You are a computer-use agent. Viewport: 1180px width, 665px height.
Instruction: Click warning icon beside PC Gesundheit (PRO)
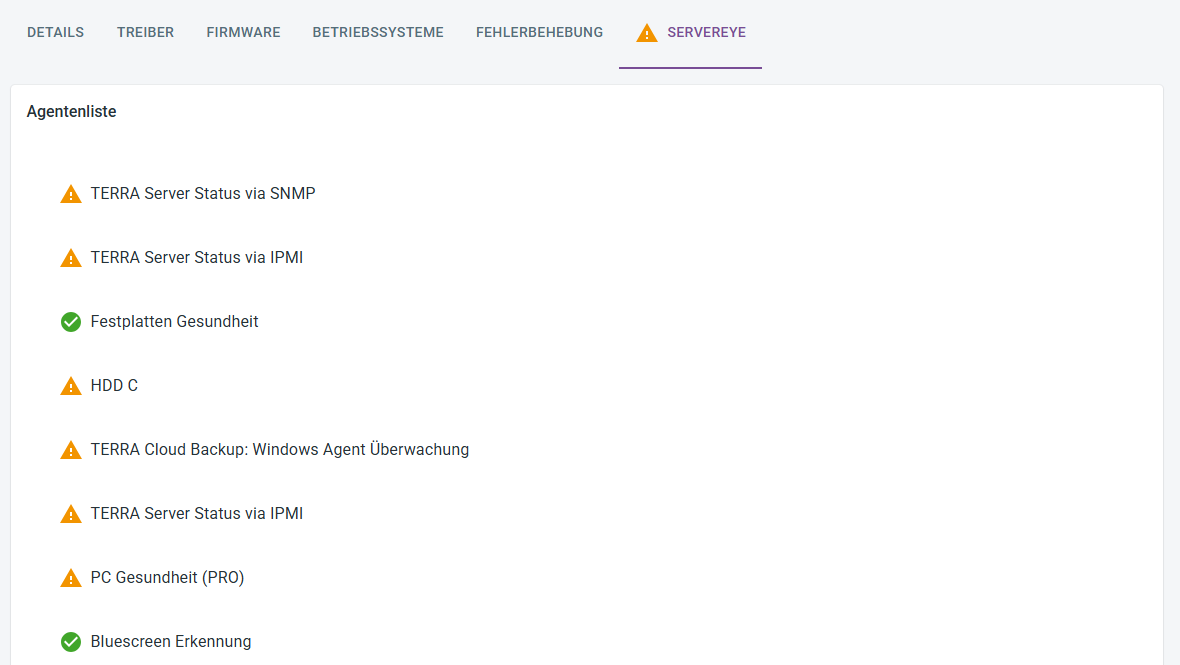point(71,578)
